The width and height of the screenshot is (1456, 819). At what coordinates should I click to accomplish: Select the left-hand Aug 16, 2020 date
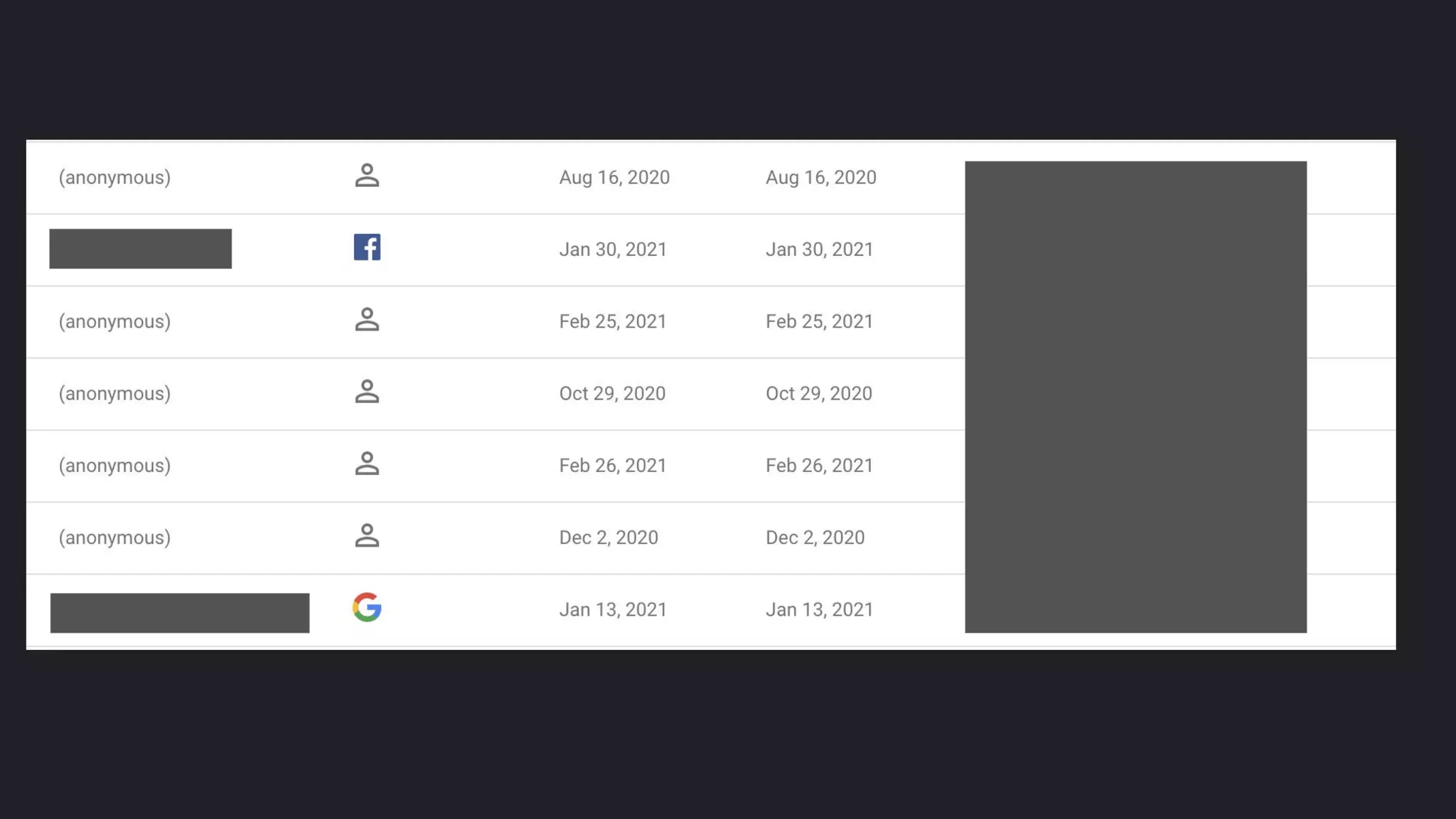coord(614,178)
